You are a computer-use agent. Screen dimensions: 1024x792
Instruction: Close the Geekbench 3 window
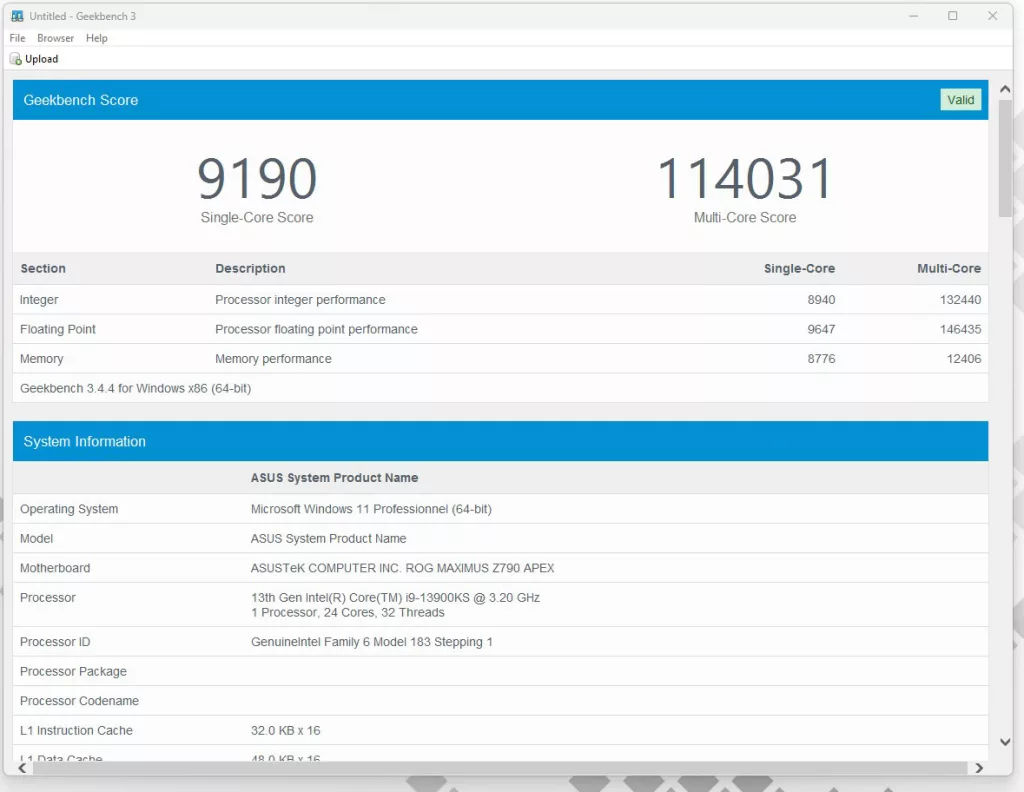pyautogui.click(x=993, y=16)
